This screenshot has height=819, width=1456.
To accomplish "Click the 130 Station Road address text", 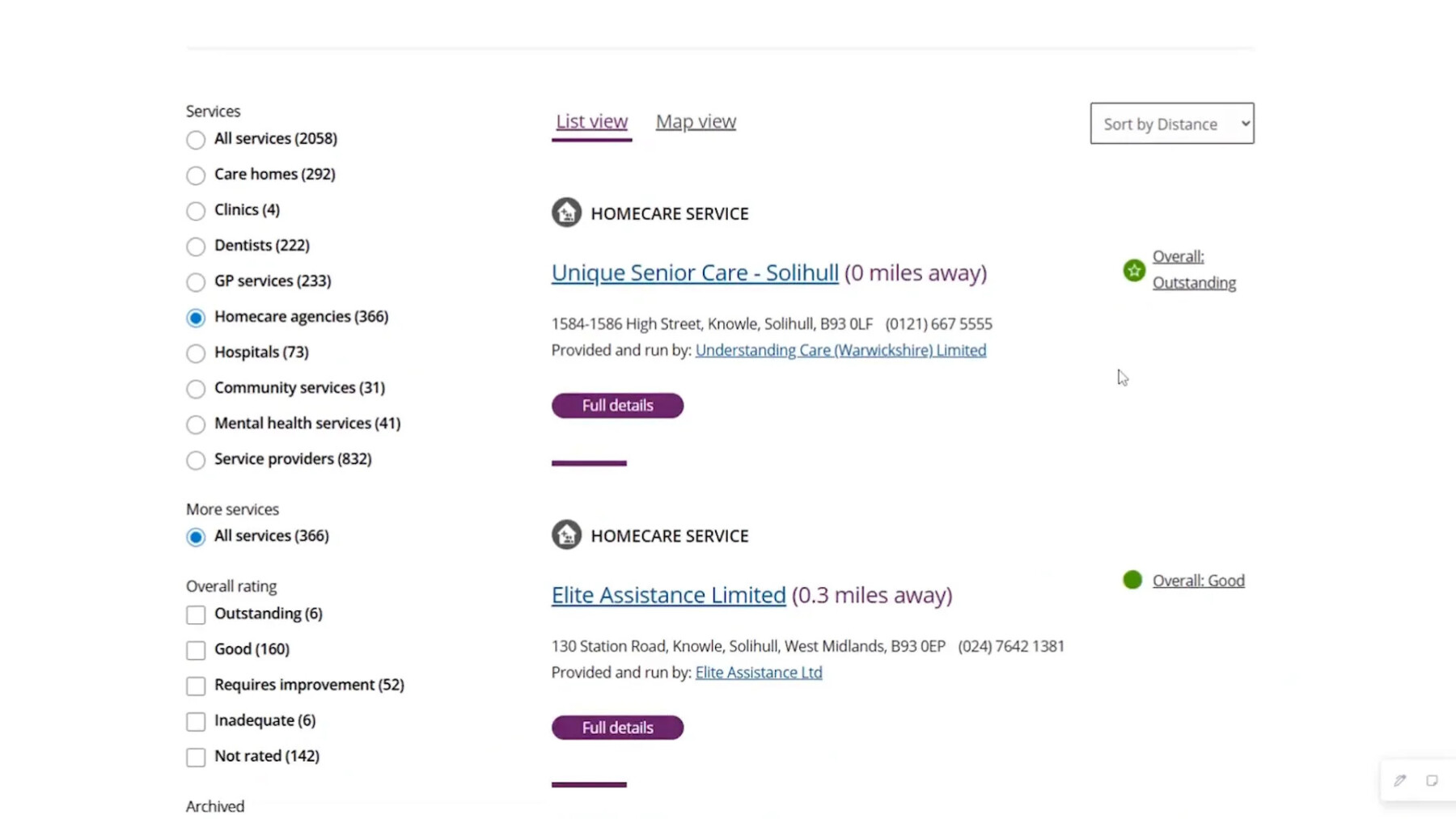I will (x=748, y=646).
